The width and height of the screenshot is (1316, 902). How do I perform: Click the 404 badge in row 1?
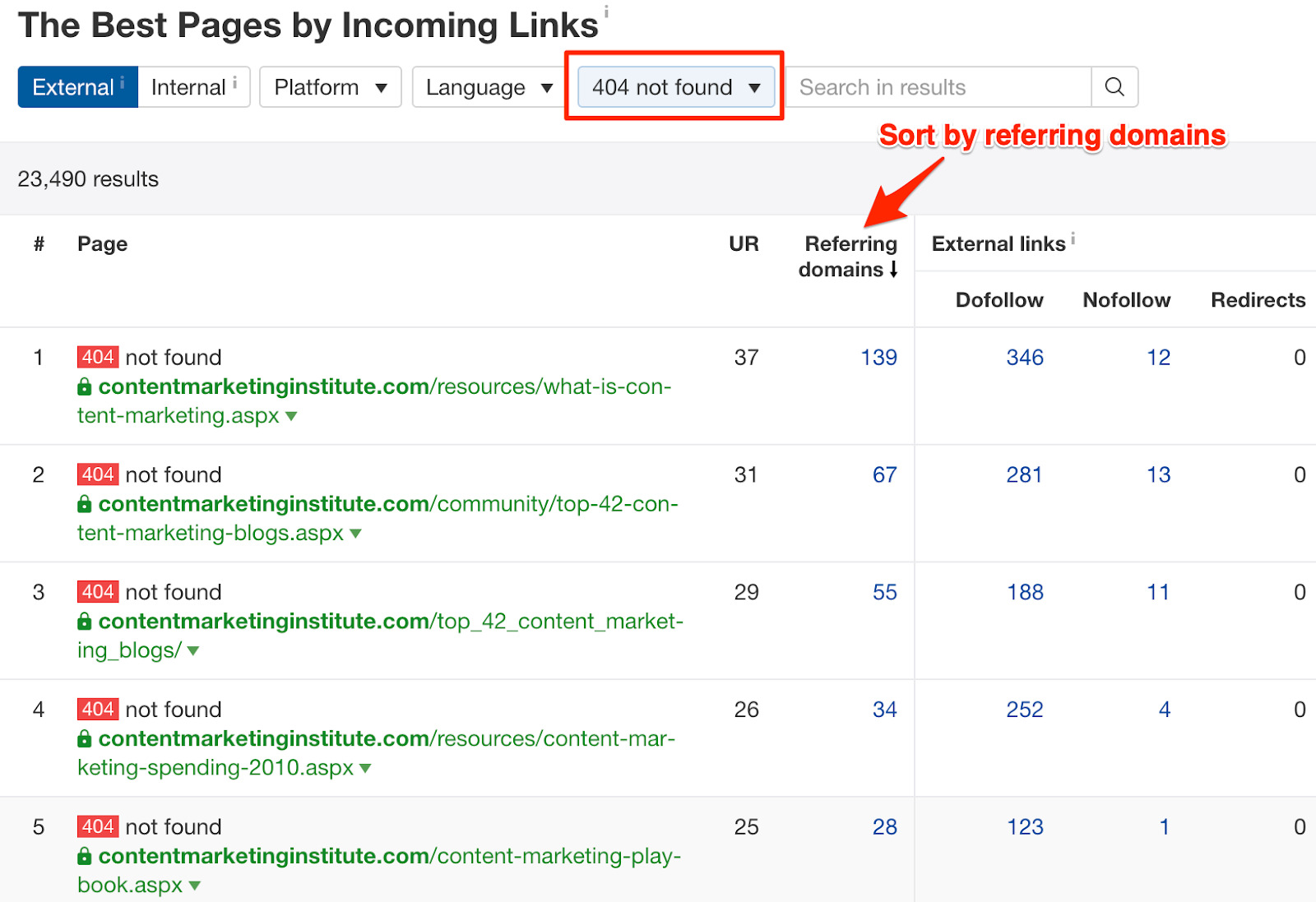pyautogui.click(x=98, y=357)
